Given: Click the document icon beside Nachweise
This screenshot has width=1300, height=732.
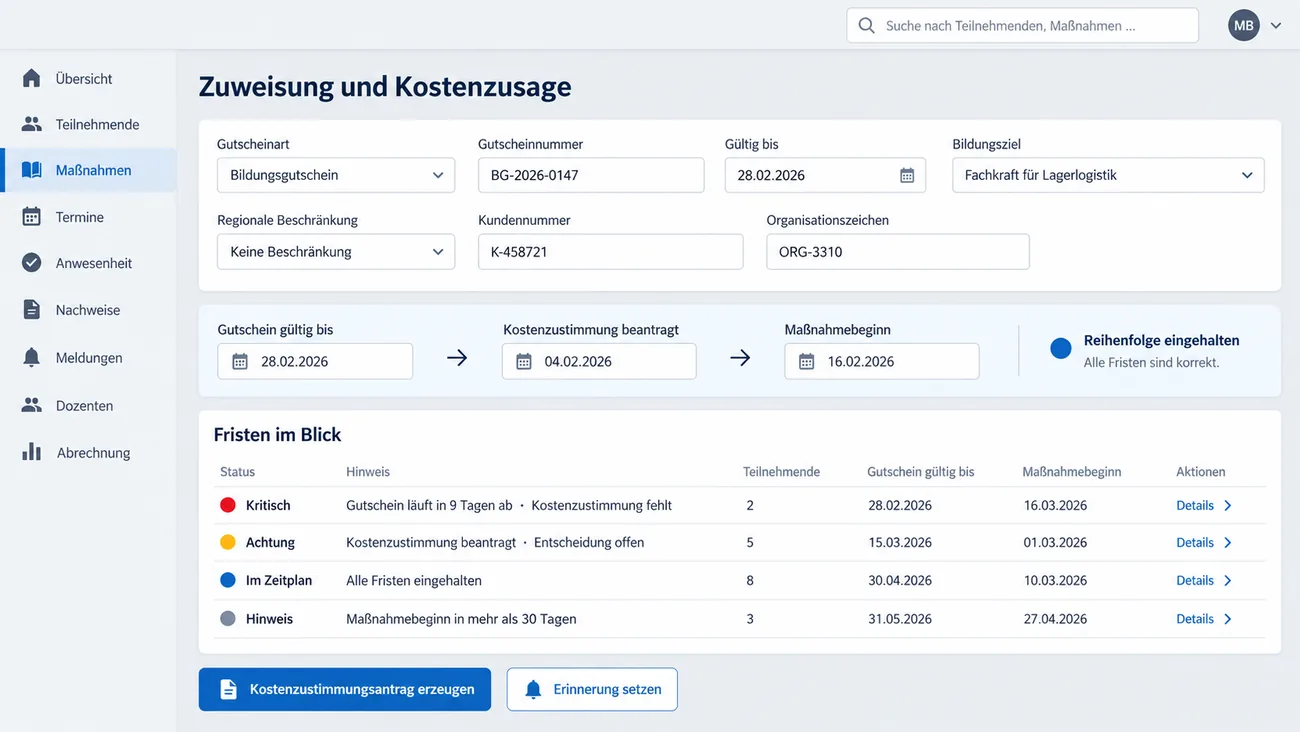Looking at the screenshot, I should pos(32,310).
